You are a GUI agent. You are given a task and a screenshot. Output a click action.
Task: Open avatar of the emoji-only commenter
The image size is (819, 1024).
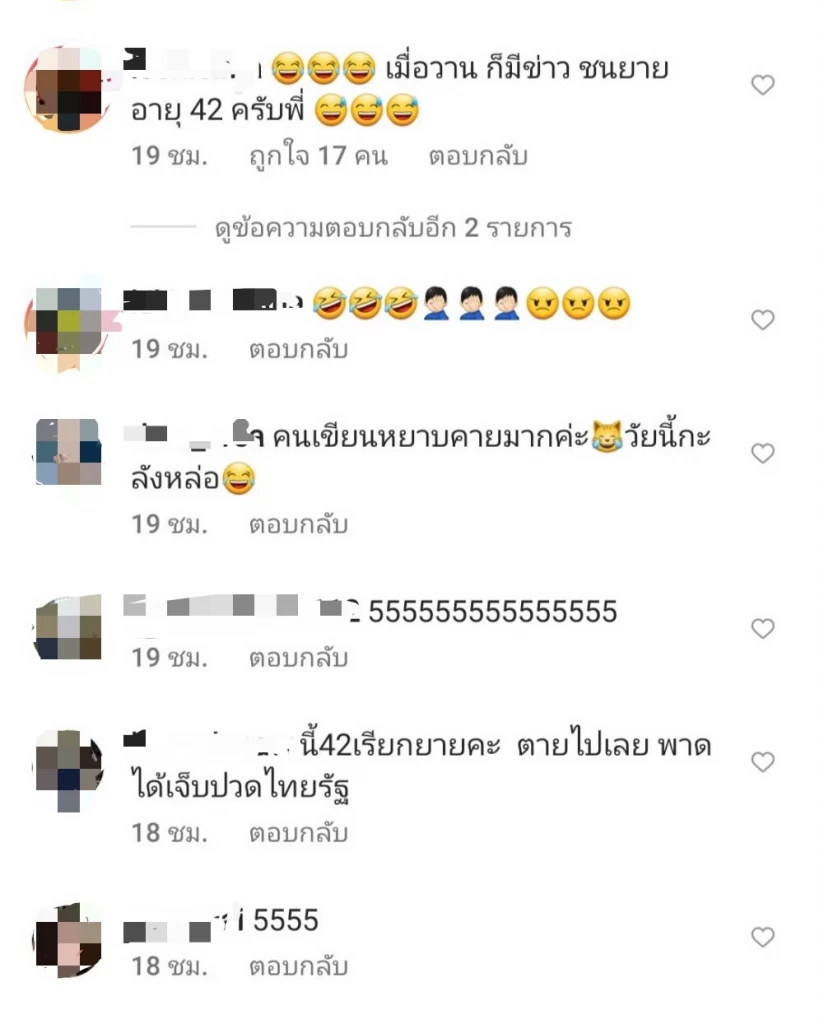[68, 321]
